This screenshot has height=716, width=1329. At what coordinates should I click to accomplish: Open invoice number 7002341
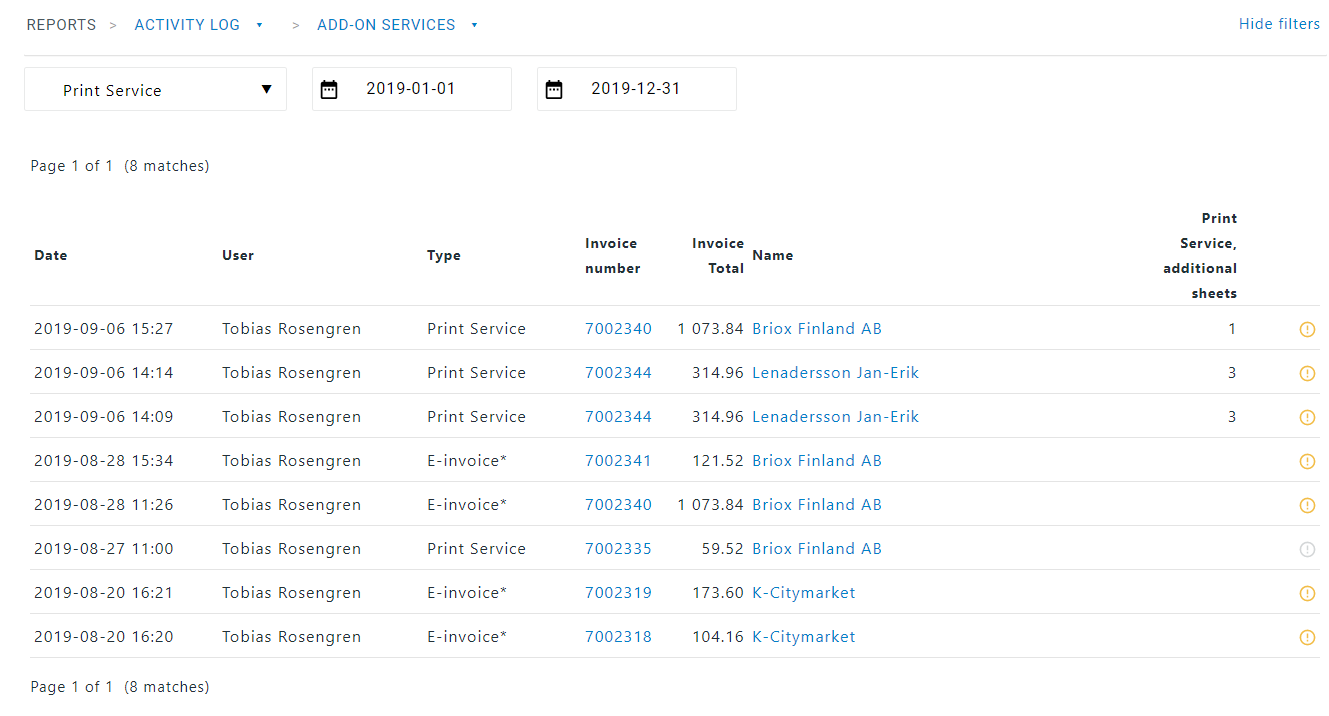(x=618, y=461)
